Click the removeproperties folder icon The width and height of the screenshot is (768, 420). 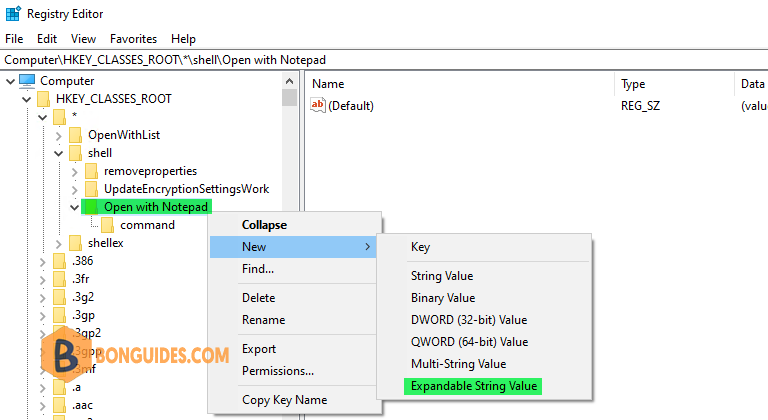[91, 171]
